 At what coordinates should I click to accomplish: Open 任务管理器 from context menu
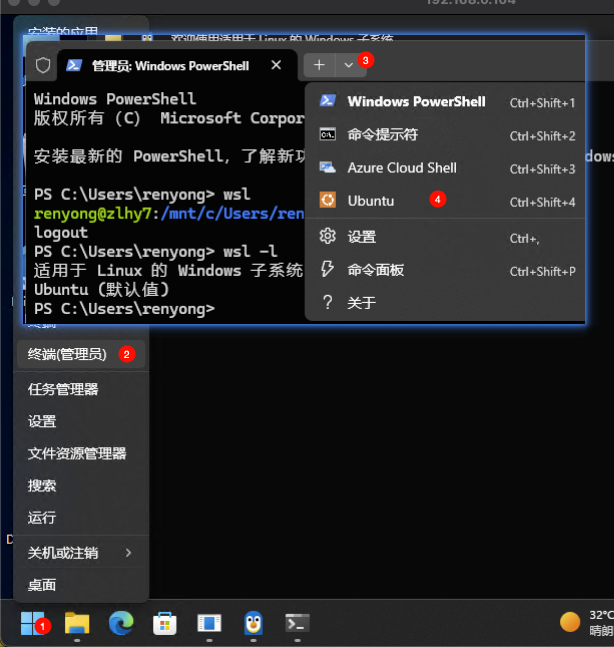point(81,389)
